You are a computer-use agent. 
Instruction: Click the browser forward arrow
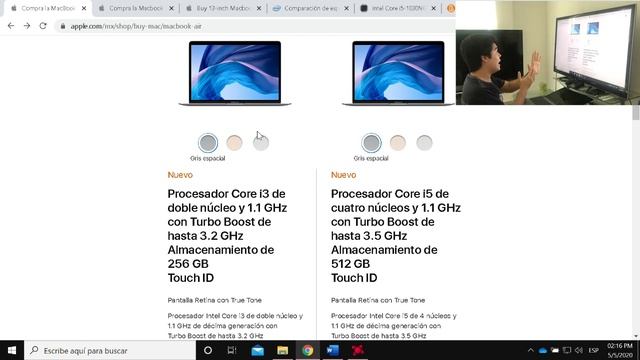pos(27,26)
